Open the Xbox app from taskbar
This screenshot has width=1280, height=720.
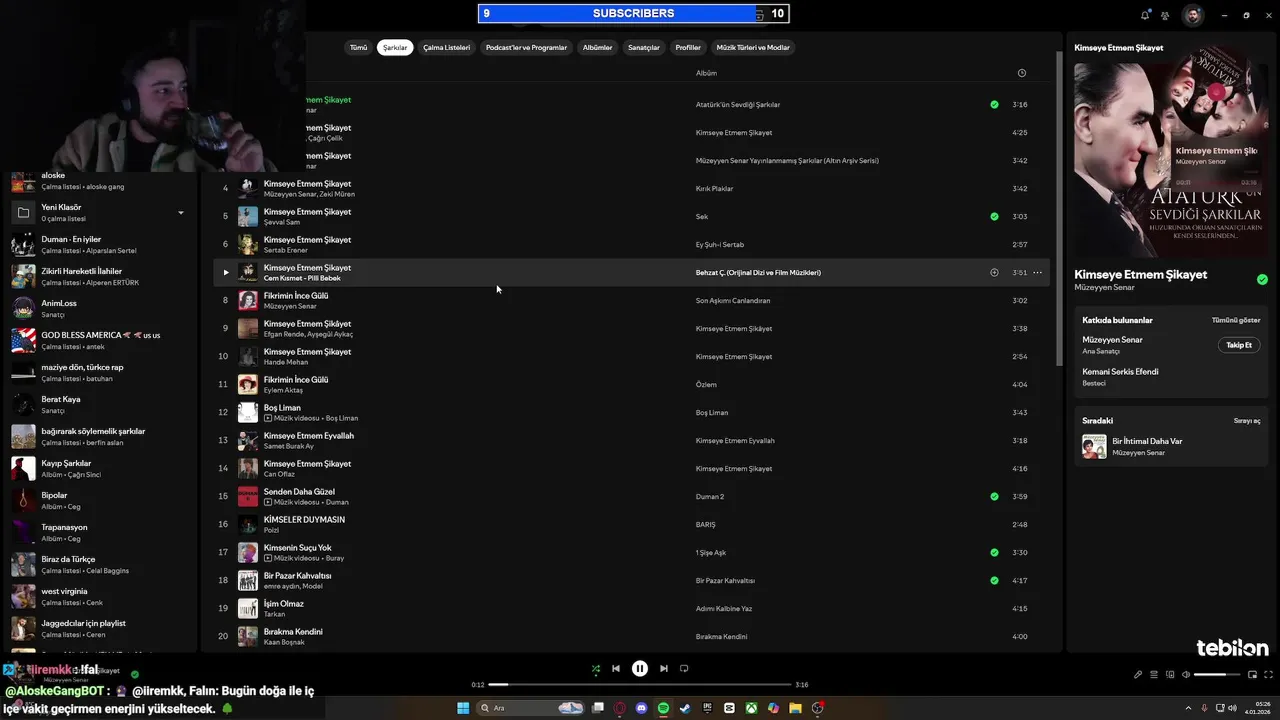[x=751, y=708]
